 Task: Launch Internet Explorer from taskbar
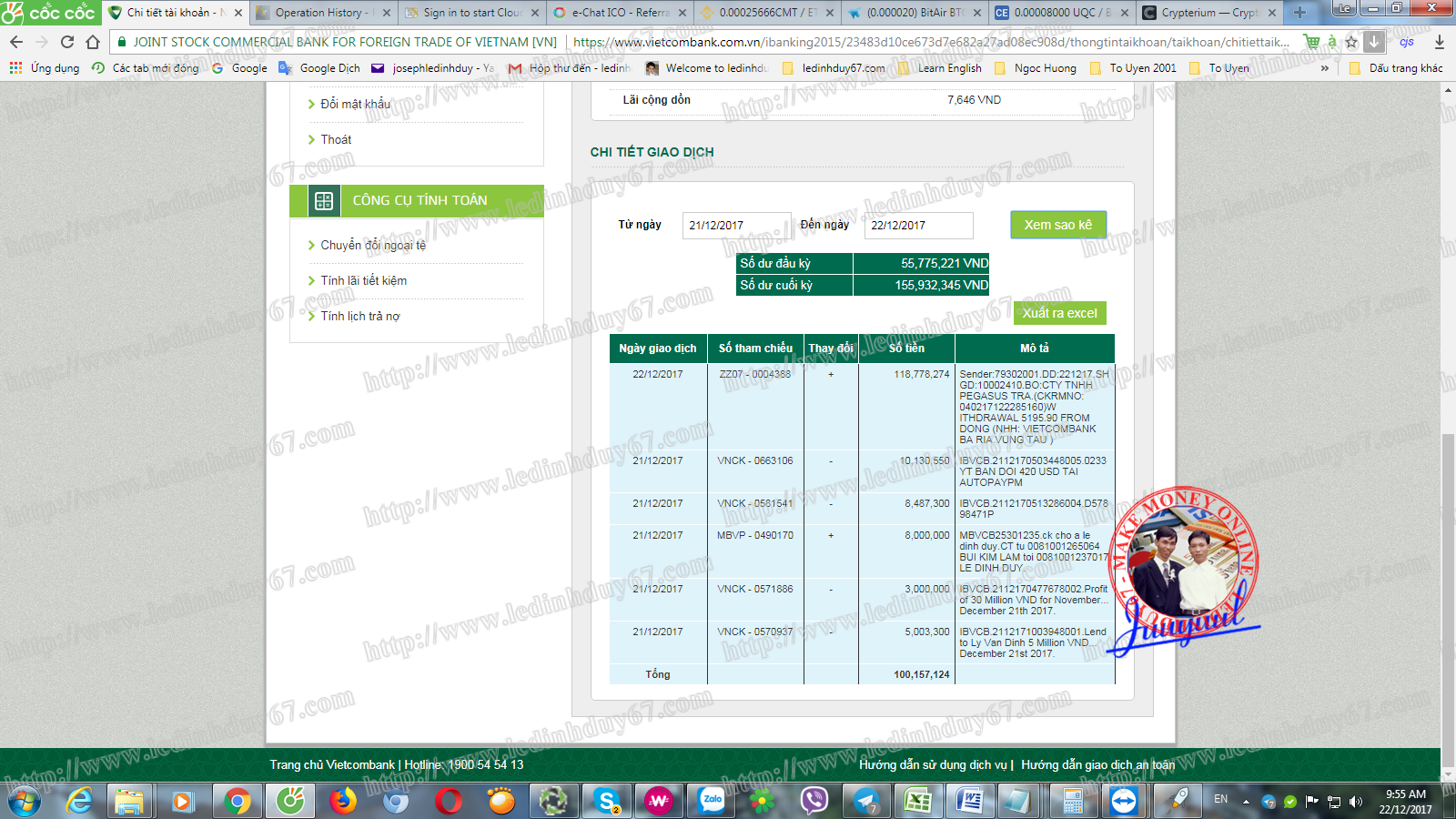click(80, 802)
